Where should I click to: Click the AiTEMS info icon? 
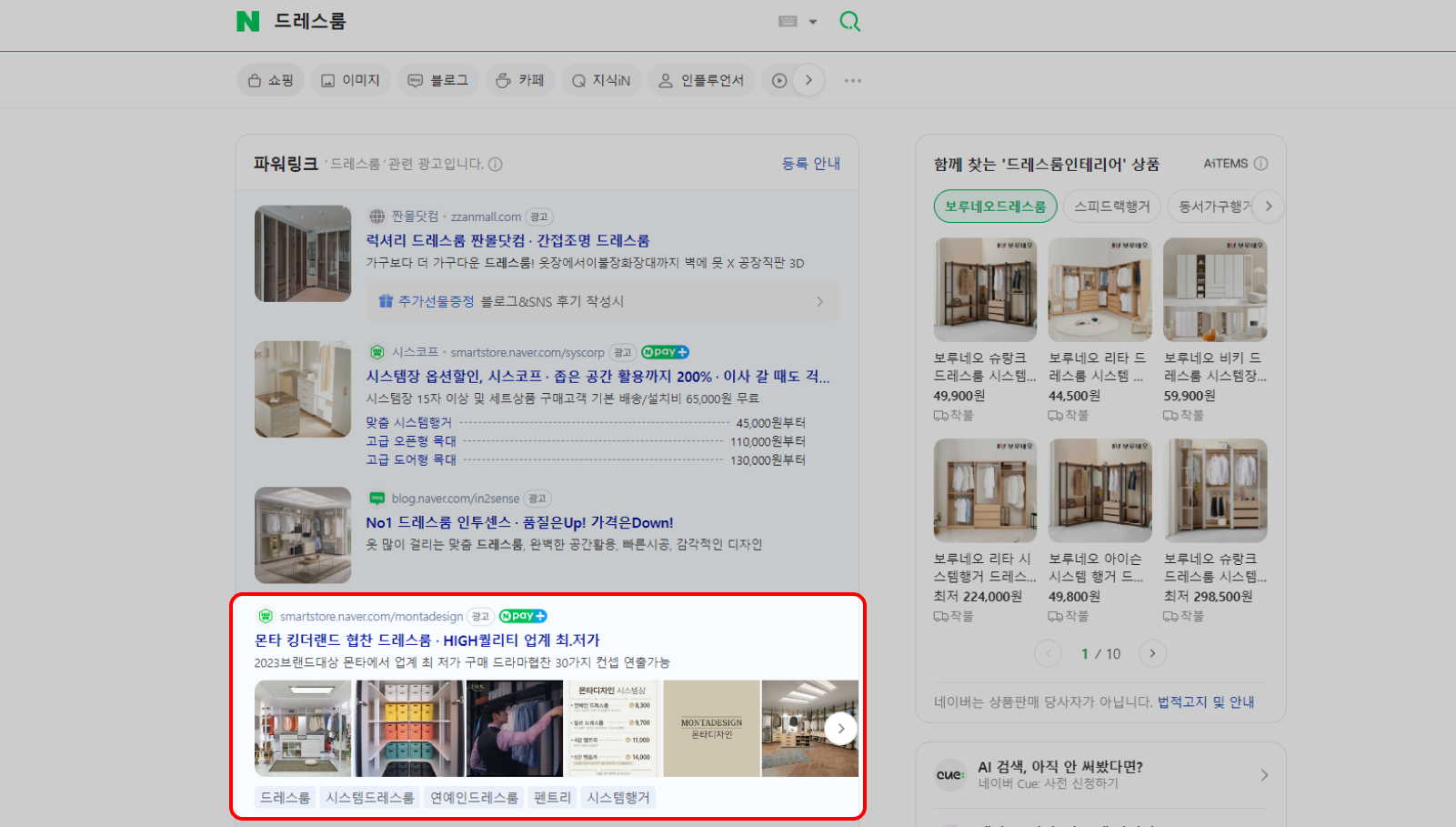click(1260, 164)
